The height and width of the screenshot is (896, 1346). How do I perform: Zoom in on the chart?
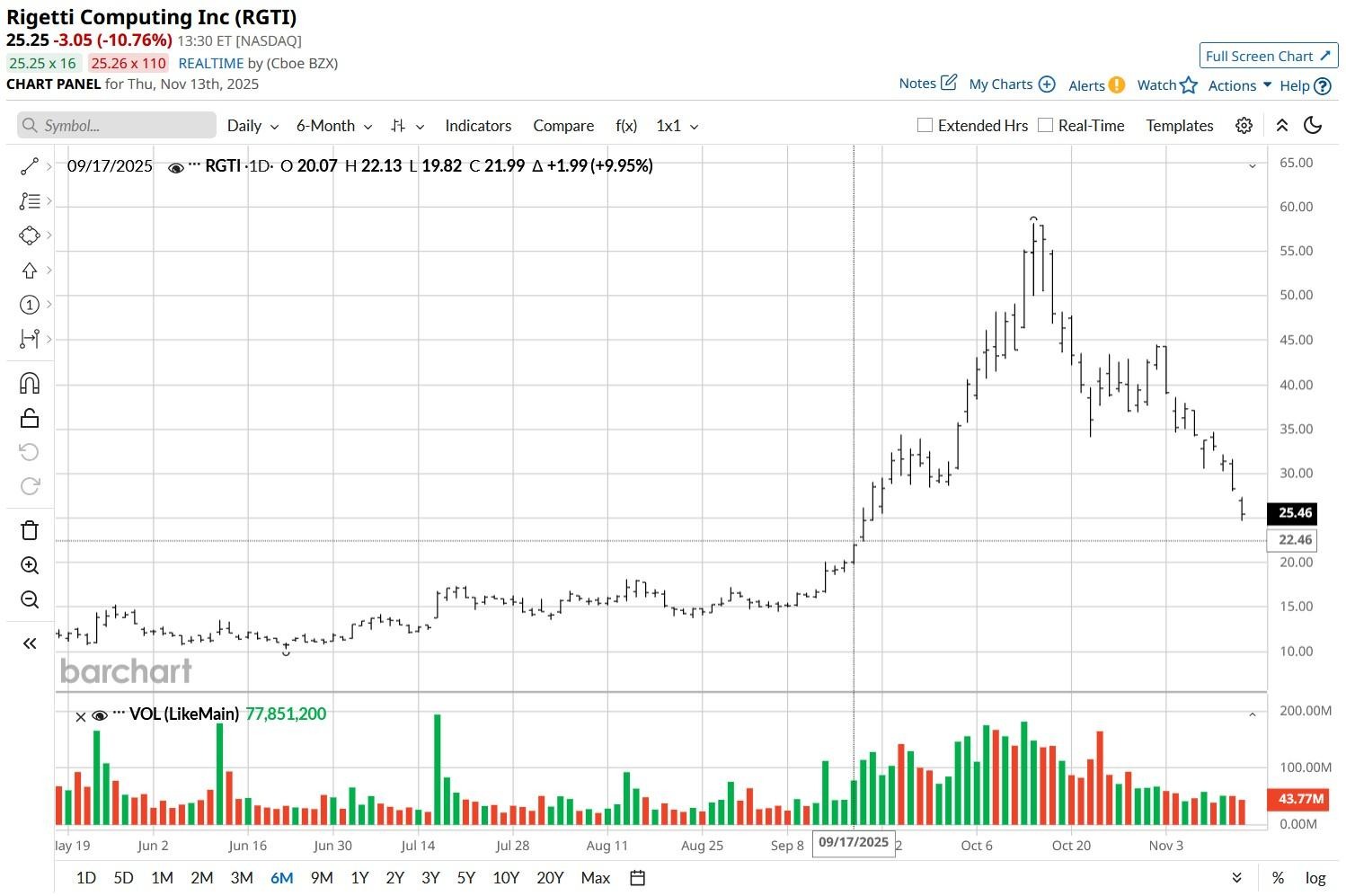point(29,565)
